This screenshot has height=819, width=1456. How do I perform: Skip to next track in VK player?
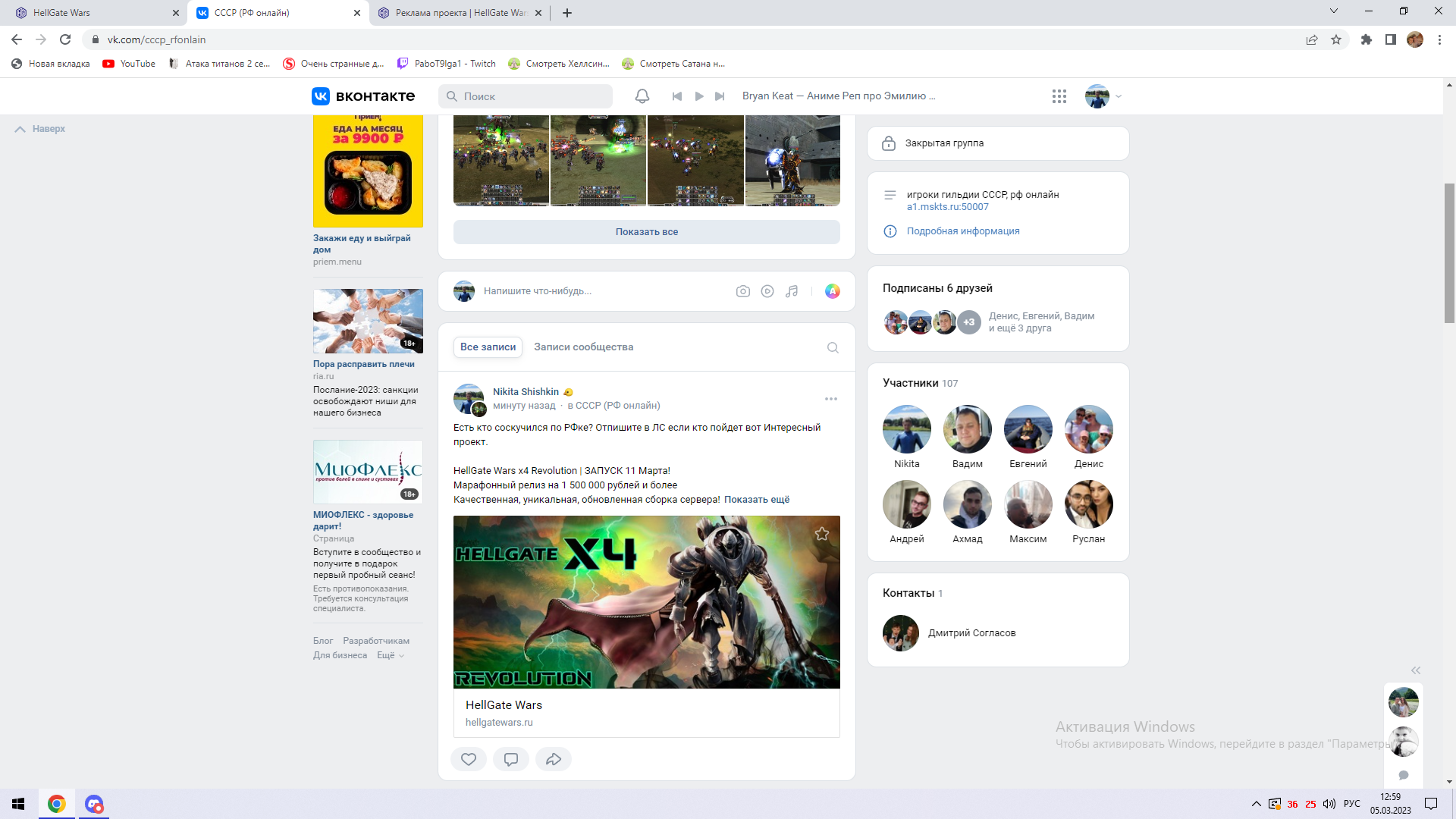[720, 96]
